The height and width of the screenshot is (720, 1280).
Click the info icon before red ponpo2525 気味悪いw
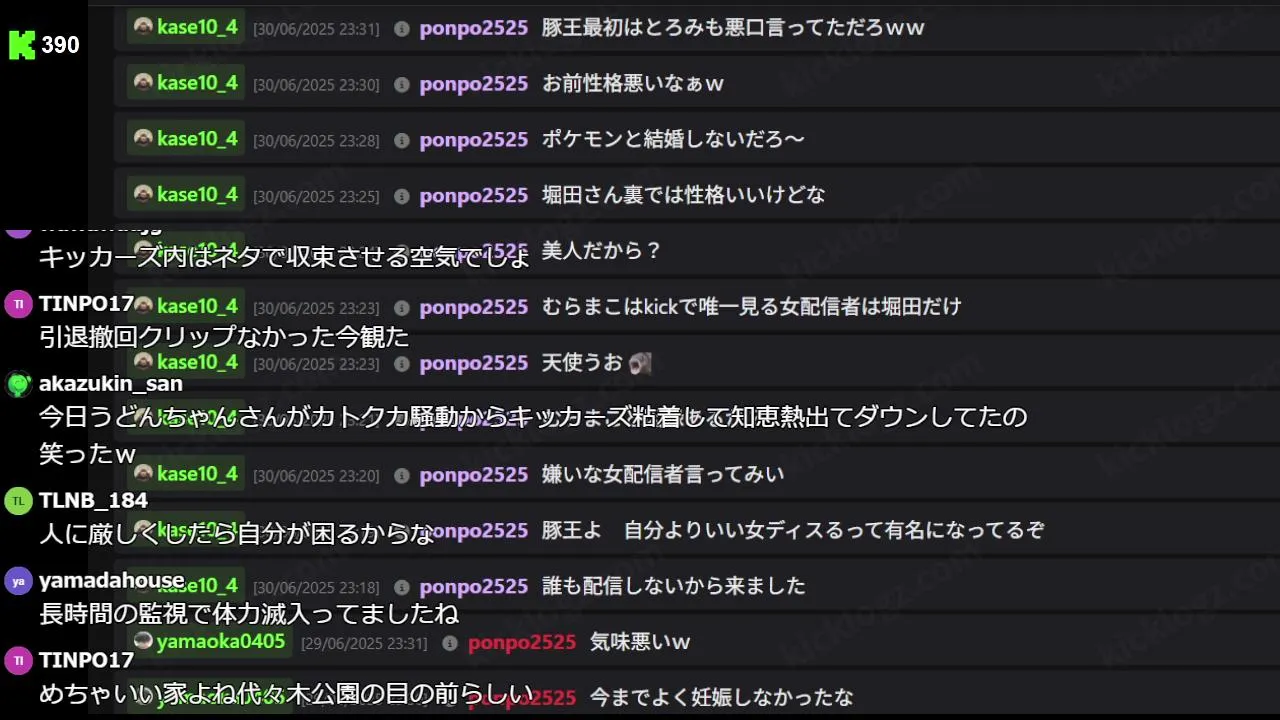coord(450,643)
